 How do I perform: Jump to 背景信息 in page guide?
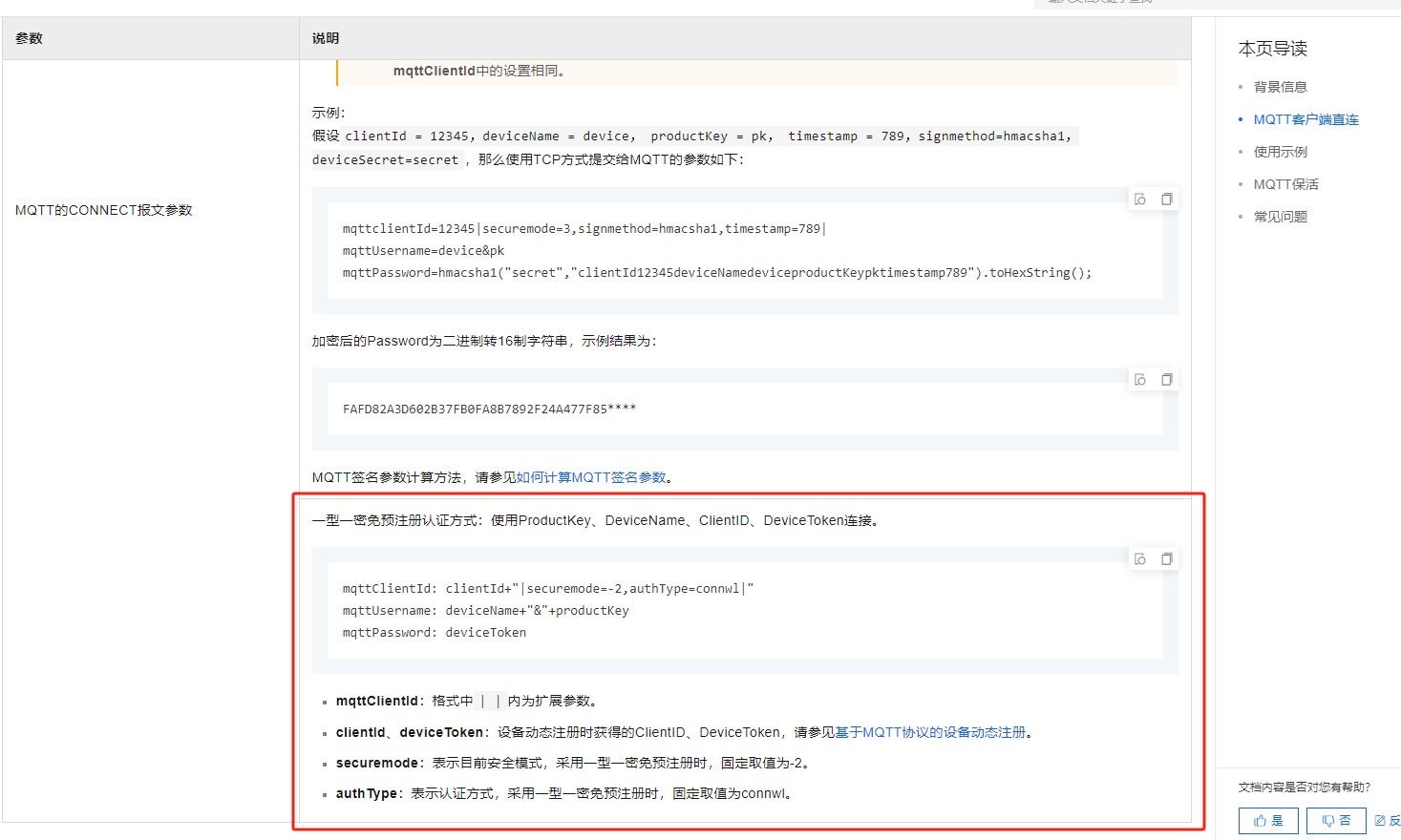tap(1280, 87)
